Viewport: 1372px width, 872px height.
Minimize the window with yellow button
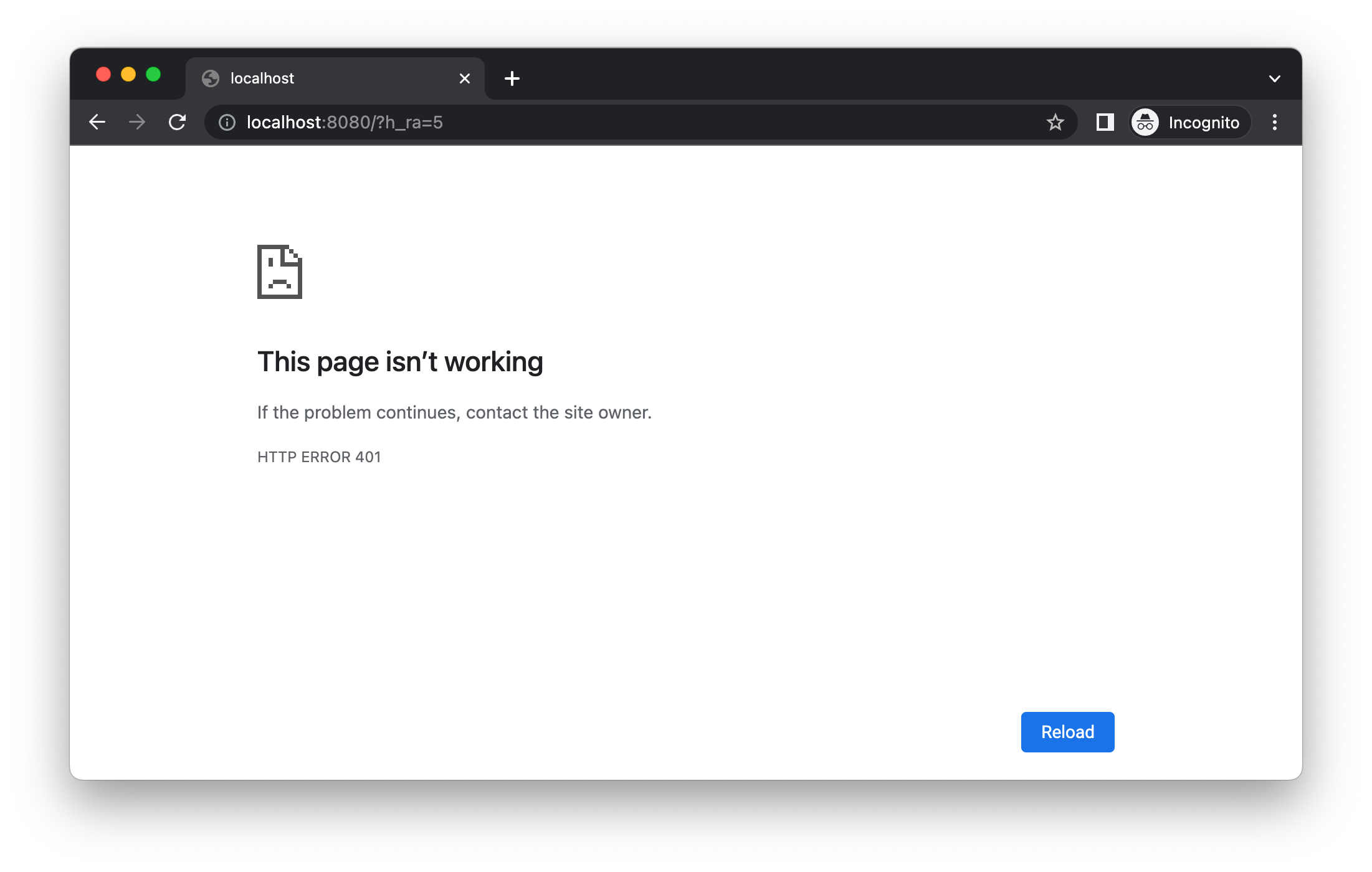point(128,75)
